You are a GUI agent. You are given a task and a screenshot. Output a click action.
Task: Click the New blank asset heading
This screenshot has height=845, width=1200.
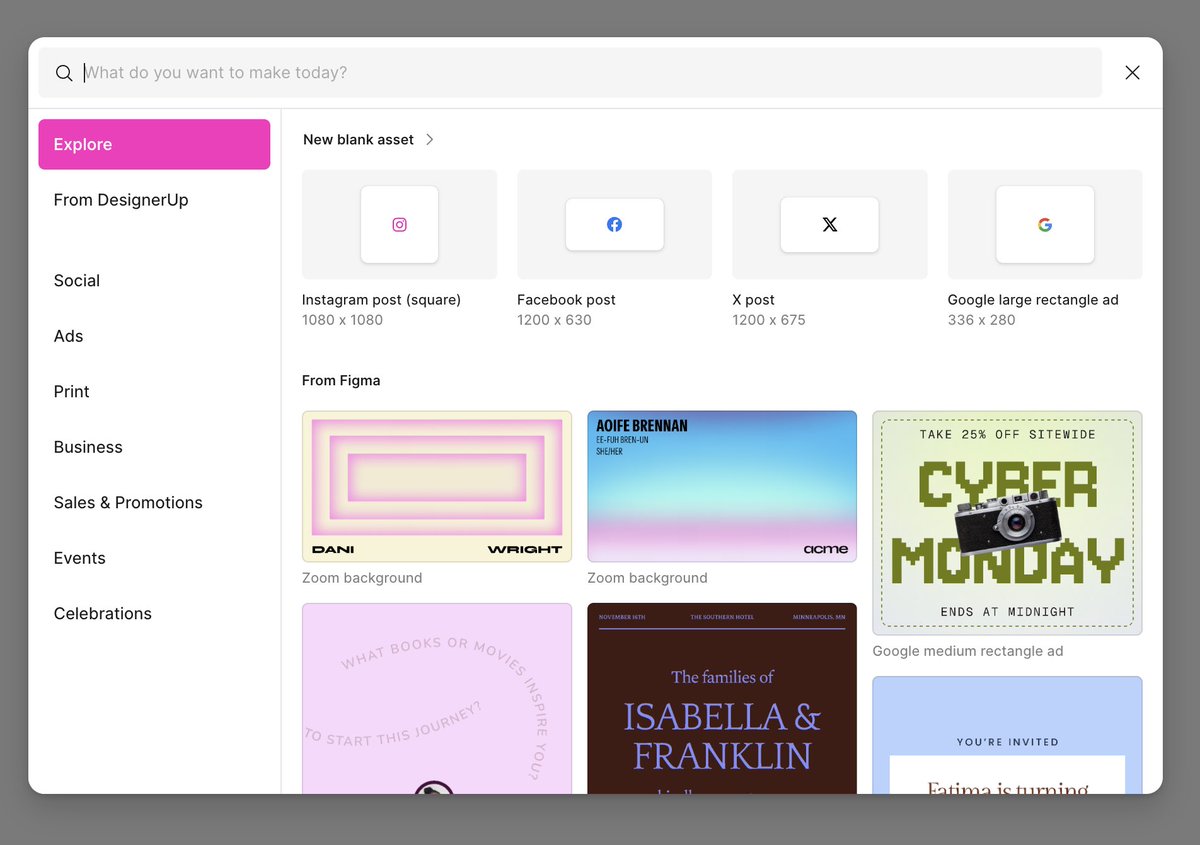tap(358, 140)
